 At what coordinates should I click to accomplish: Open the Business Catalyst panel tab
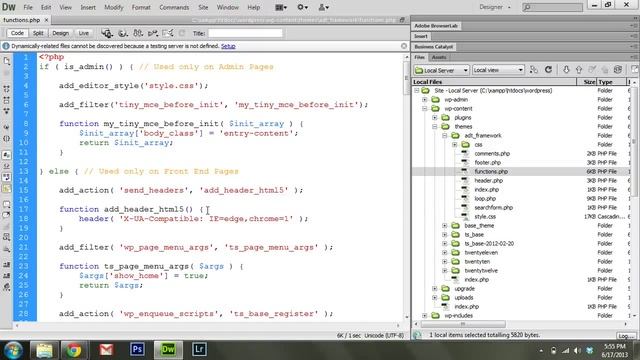pos(433,47)
